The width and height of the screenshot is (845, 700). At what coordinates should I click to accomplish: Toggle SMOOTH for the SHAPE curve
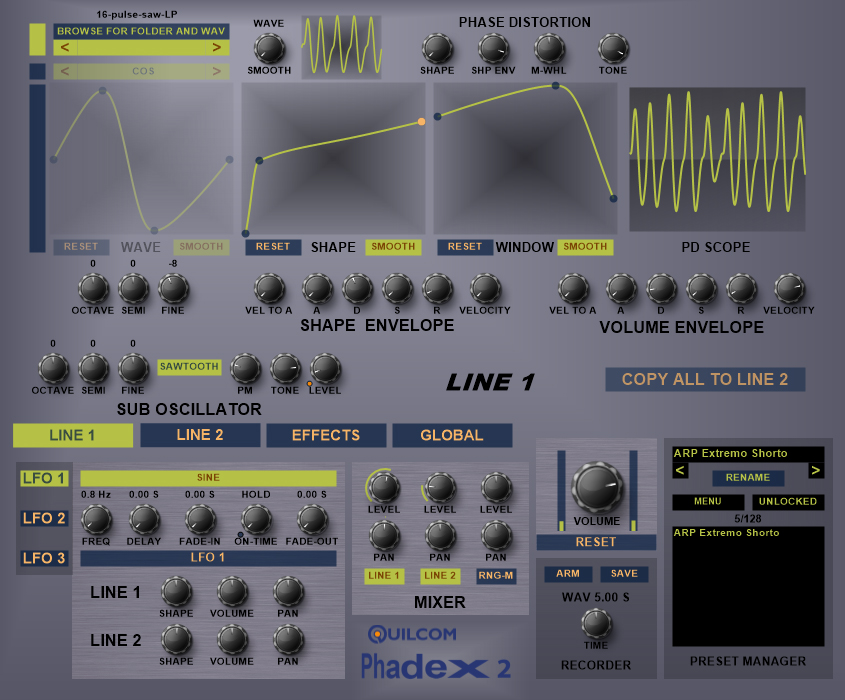click(x=393, y=247)
